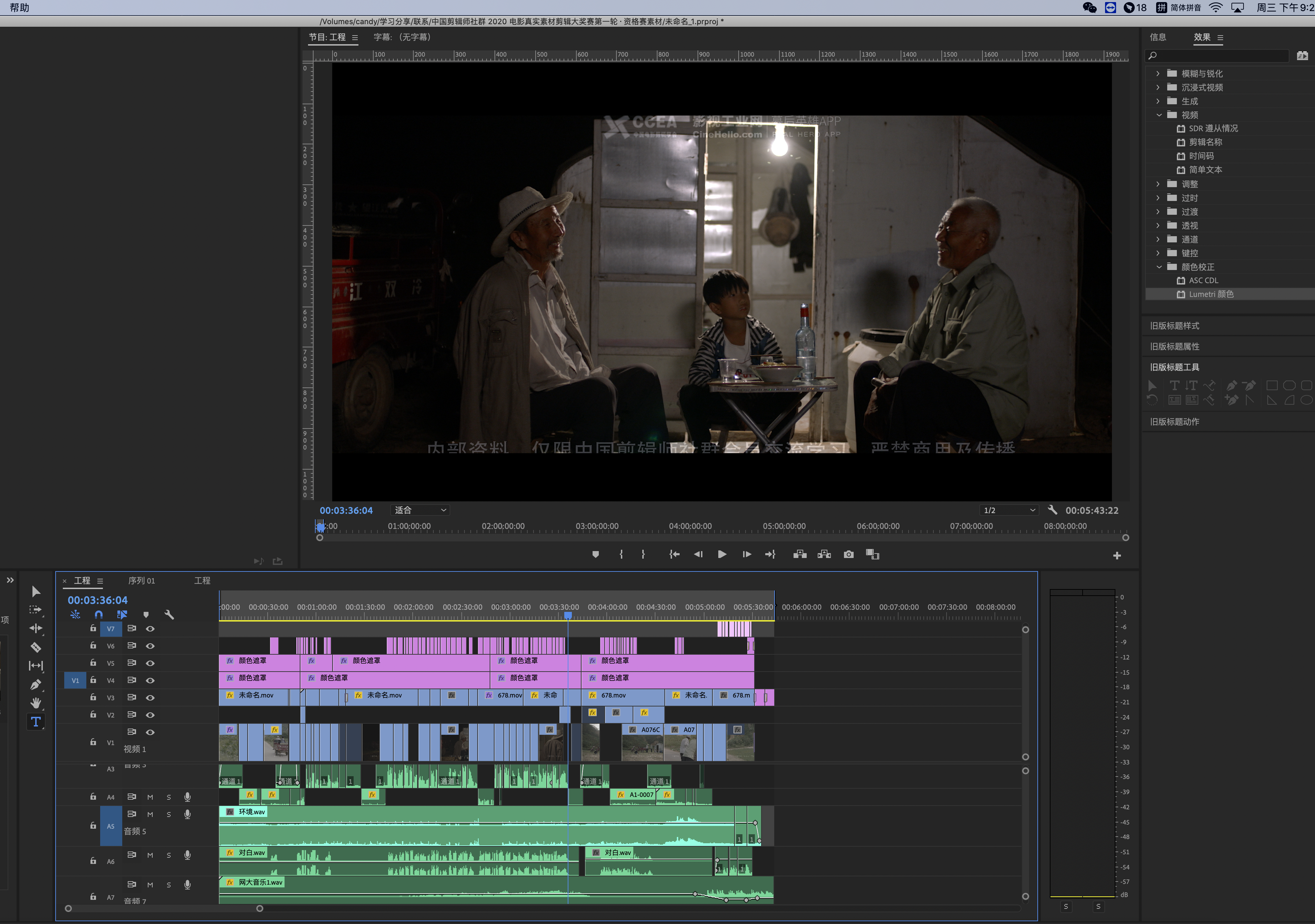
Task: Select the Type tool
Action: (x=36, y=722)
